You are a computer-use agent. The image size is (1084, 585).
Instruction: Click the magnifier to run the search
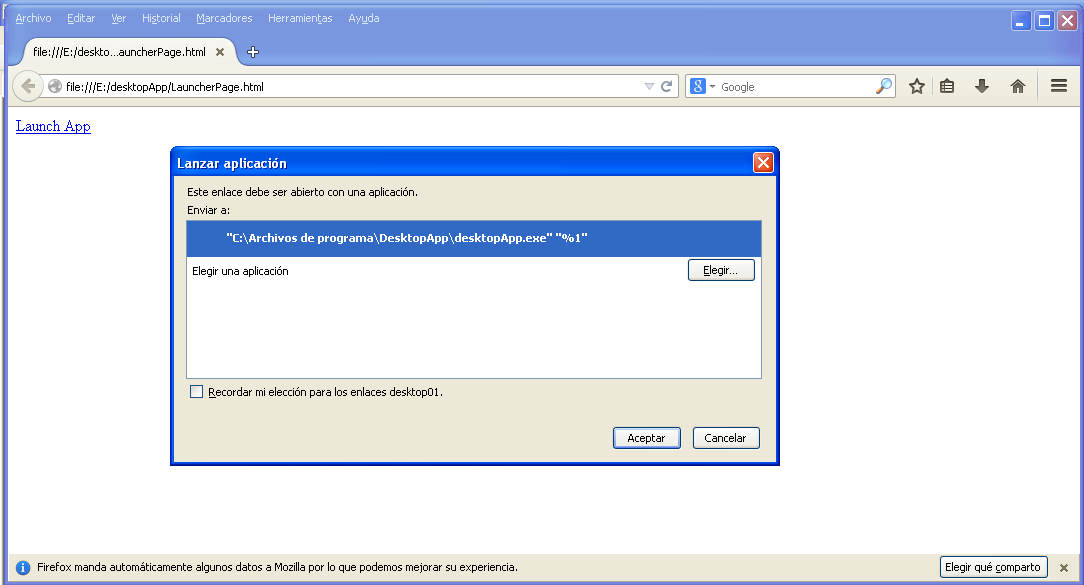tap(884, 86)
